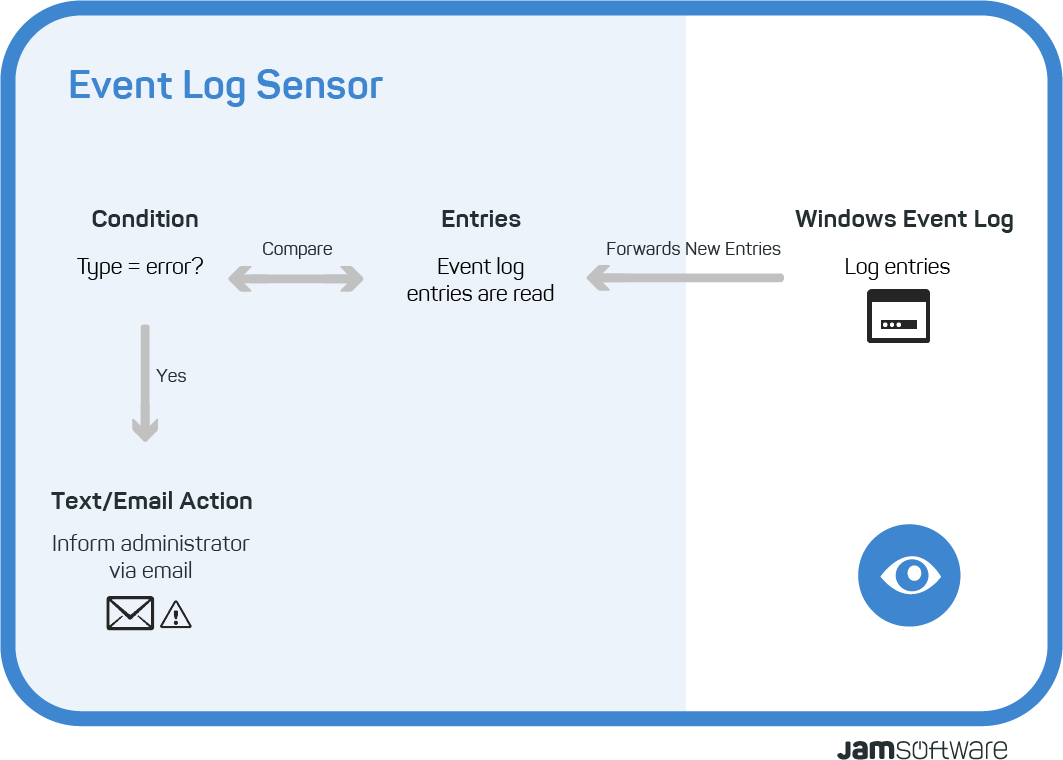This screenshot has height=760, width=1063.
Task: Click the 'Yes' label
Action: pyautogui.click(x=171, y=376)
